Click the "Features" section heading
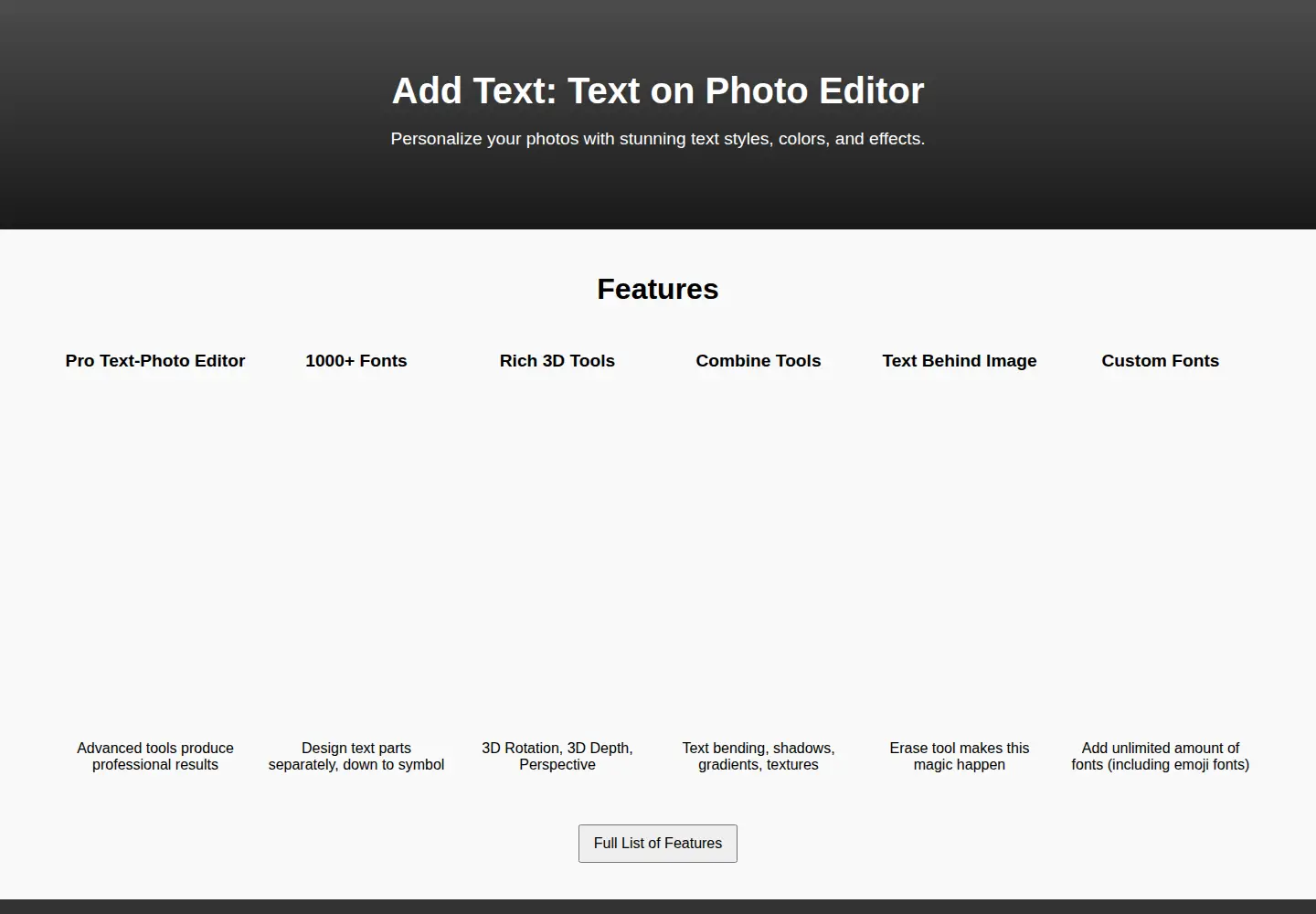This screenshot has width=1316, height=914. tap(658, 289)
